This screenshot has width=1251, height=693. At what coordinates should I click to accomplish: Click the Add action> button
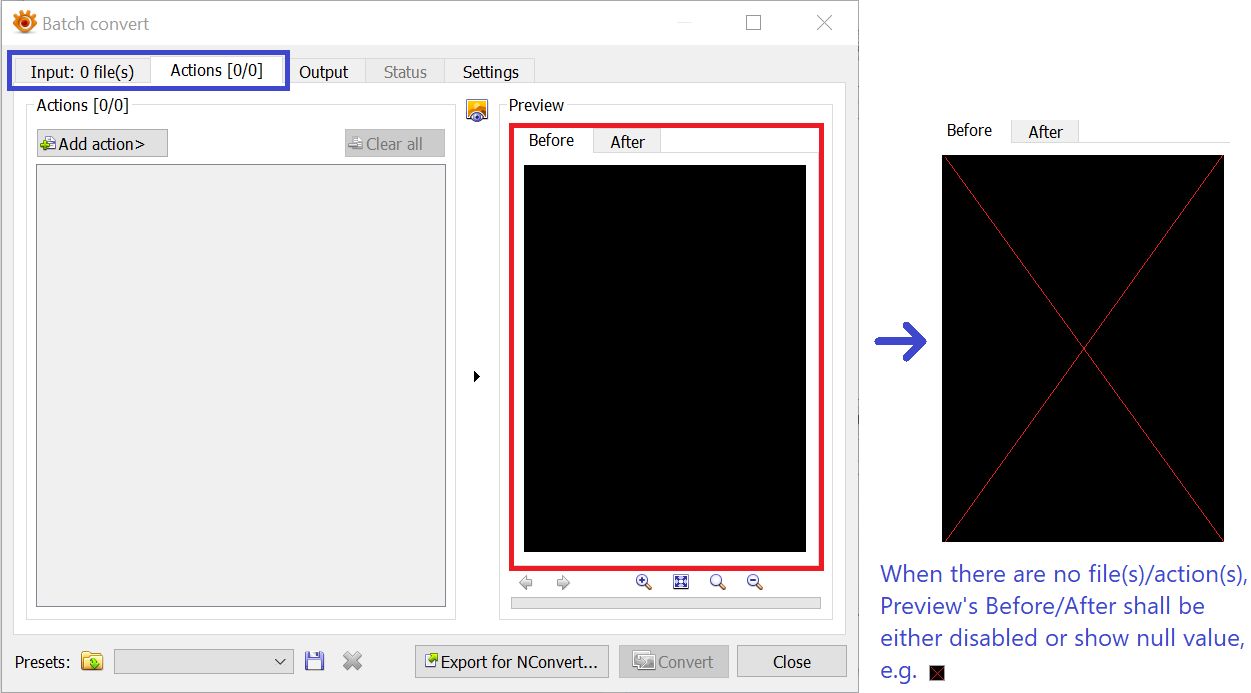point(102,144)
